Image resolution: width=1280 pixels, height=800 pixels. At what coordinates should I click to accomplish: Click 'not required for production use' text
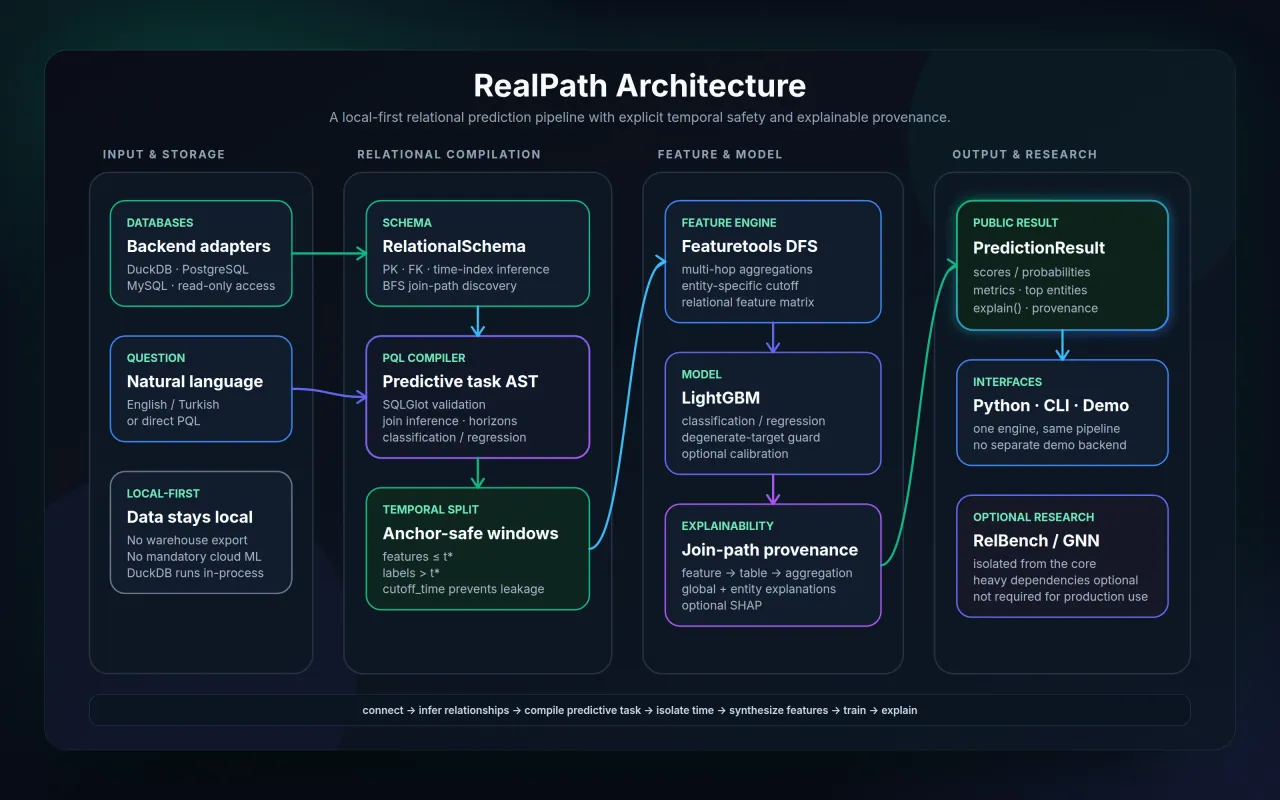click(1060, 597)
